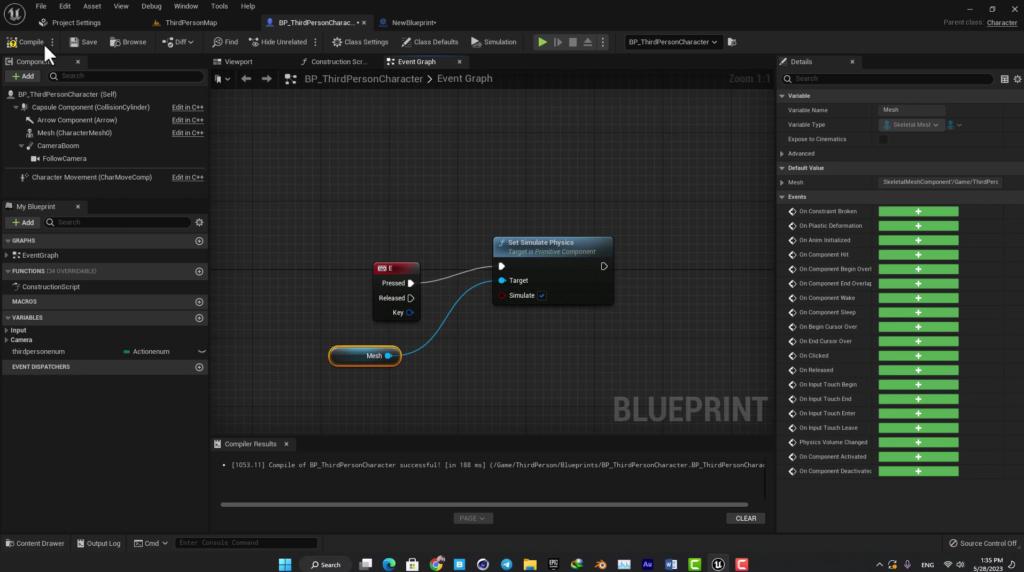This screenshot has width=1024, height=572.
Task: Select ConstructionScript function
Action: pyautogui.click(x=50, y=287)
